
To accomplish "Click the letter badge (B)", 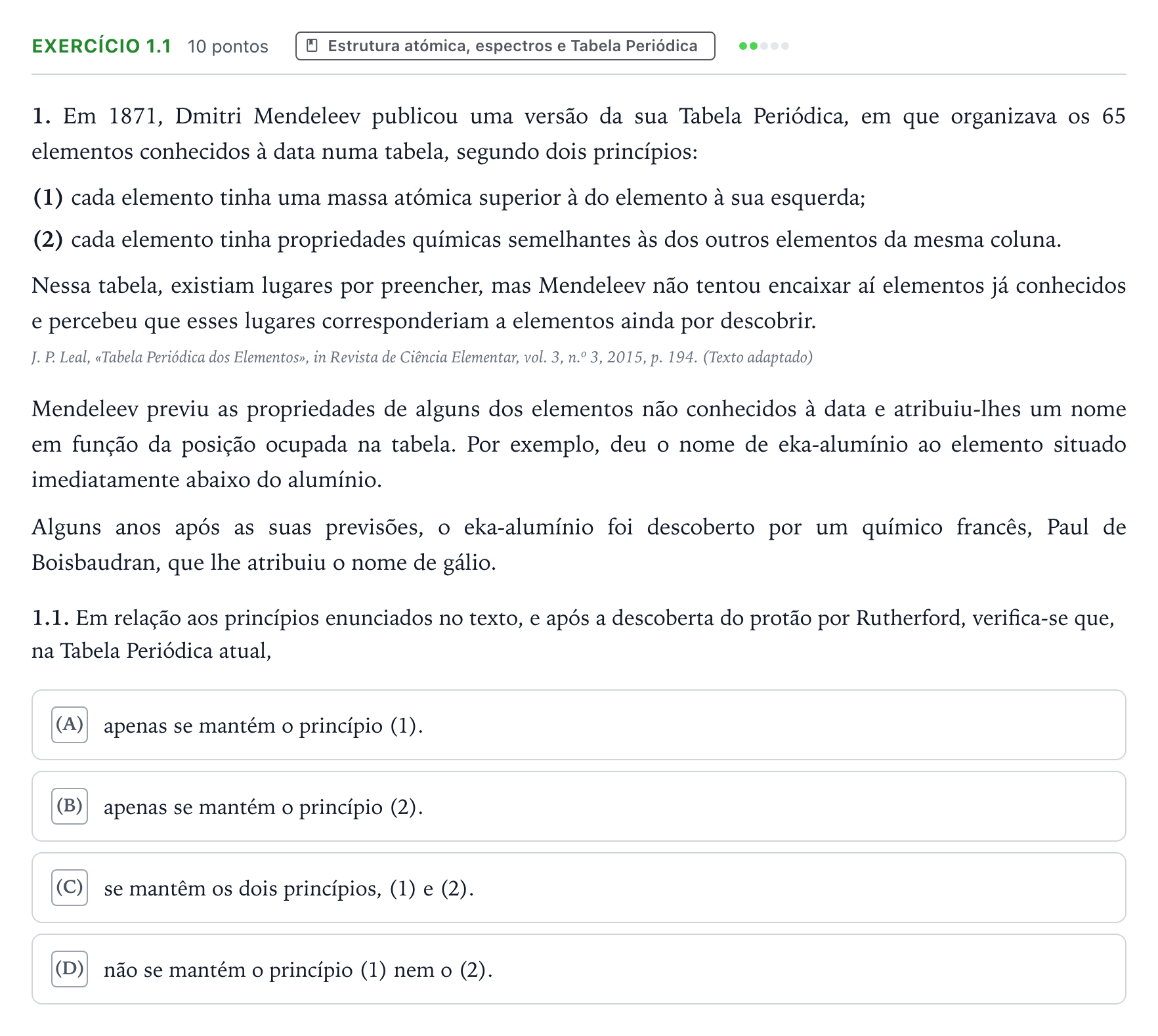I will click(x=70, y=806).
